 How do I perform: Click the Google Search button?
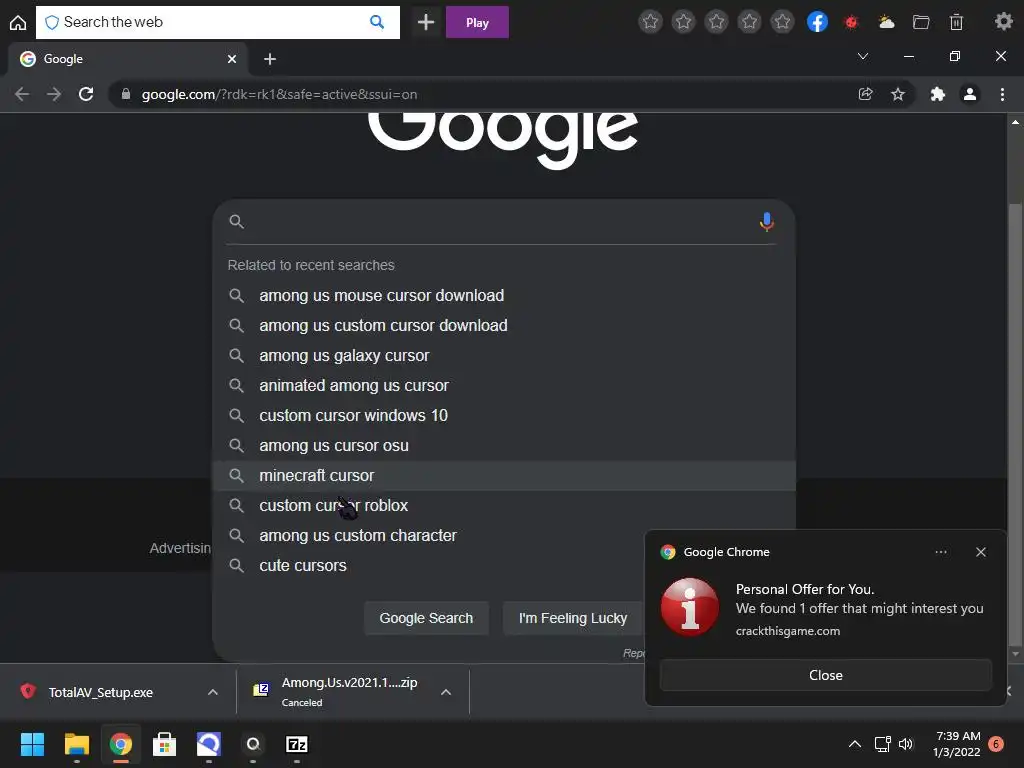point(426,618)
